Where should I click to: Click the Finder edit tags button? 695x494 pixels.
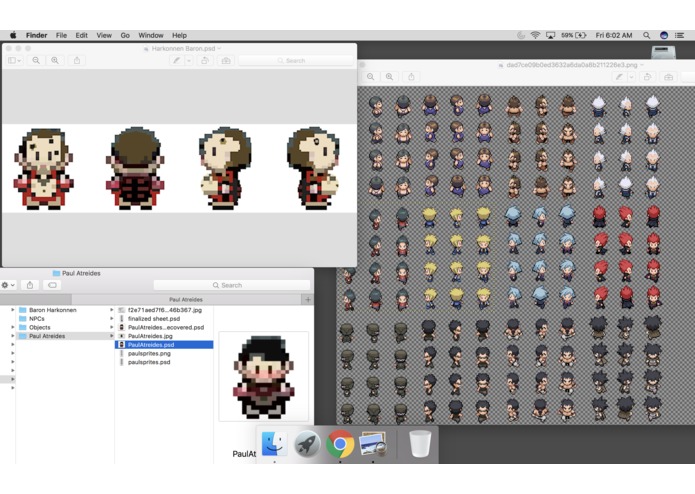click(52, 285)
